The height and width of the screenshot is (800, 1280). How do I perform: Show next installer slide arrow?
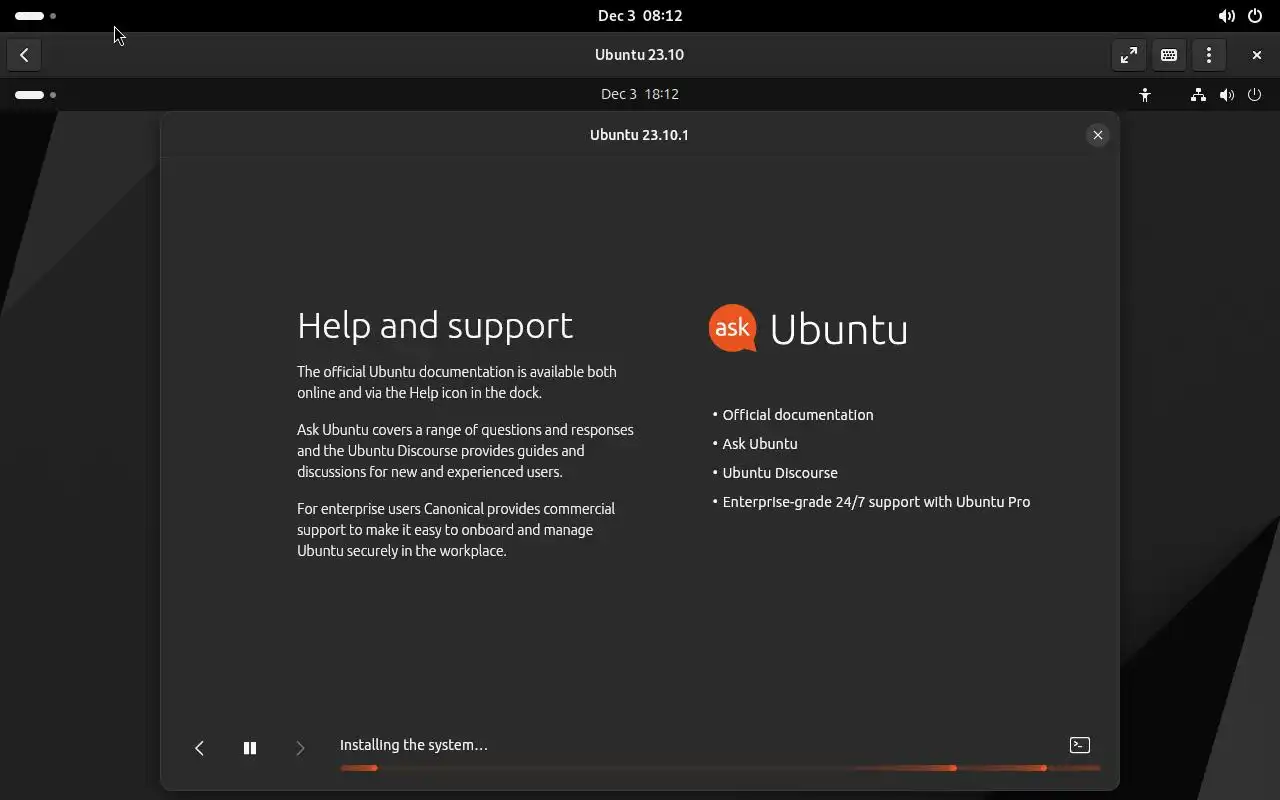click(x=300, y=748)
